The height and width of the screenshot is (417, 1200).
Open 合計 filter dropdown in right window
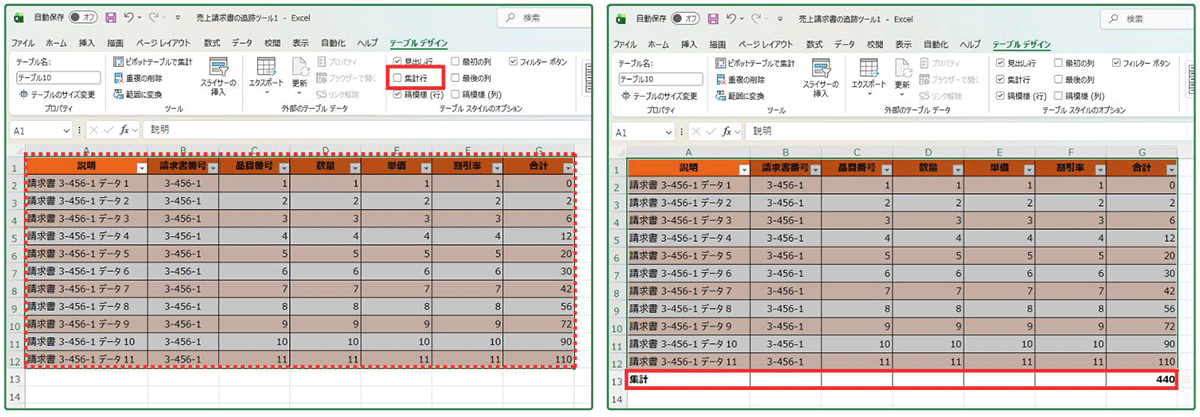(x=1172, y=170)
